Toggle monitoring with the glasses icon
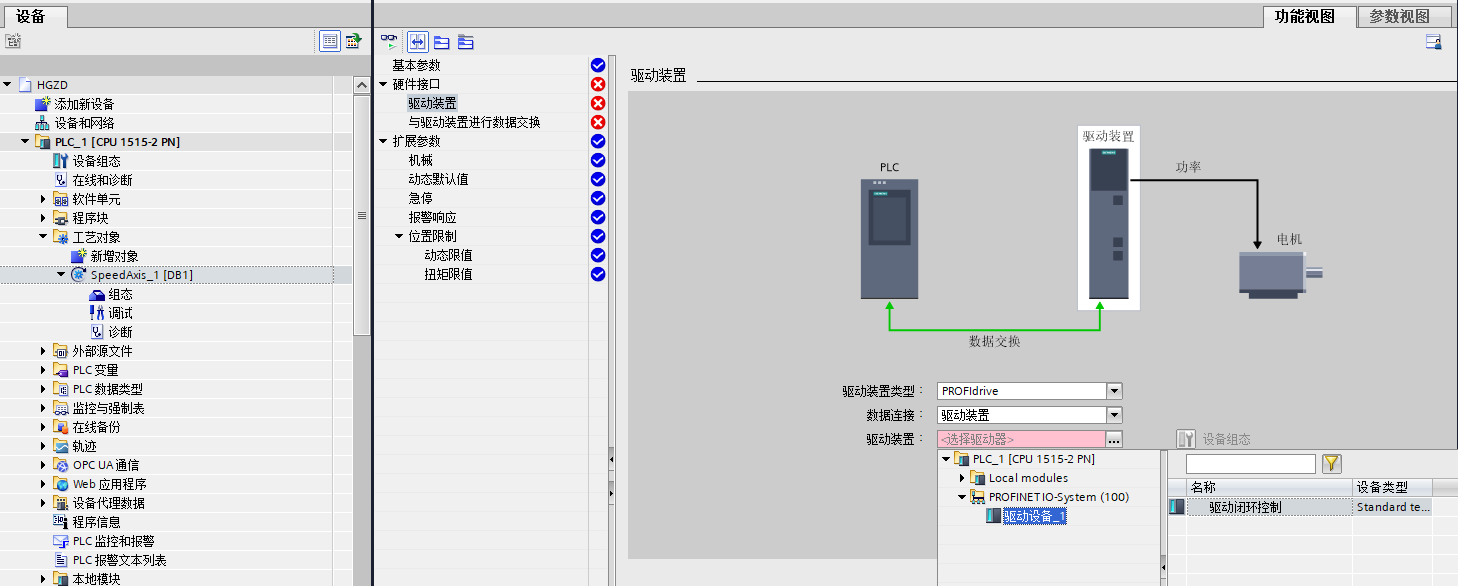 pos(388,40)
